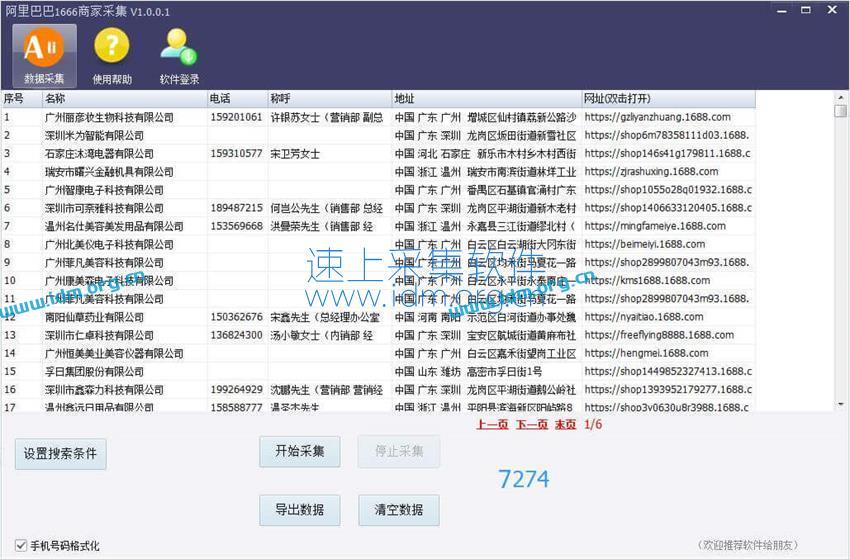850x559 pixels.
Task: Click the 设置搜索条件 button
Action: point(60,454)
